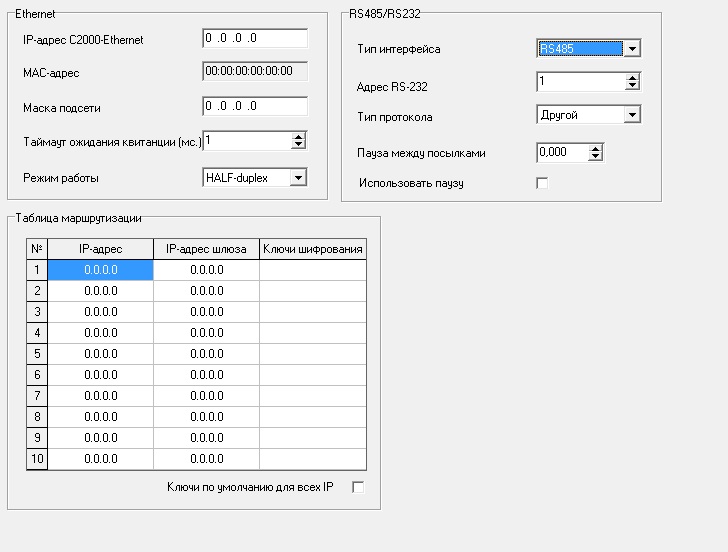The height and width of the screenshot is (552, 728).
Task: Select IP-адрес шлюза cell in row 3
Action: [206, 312]
